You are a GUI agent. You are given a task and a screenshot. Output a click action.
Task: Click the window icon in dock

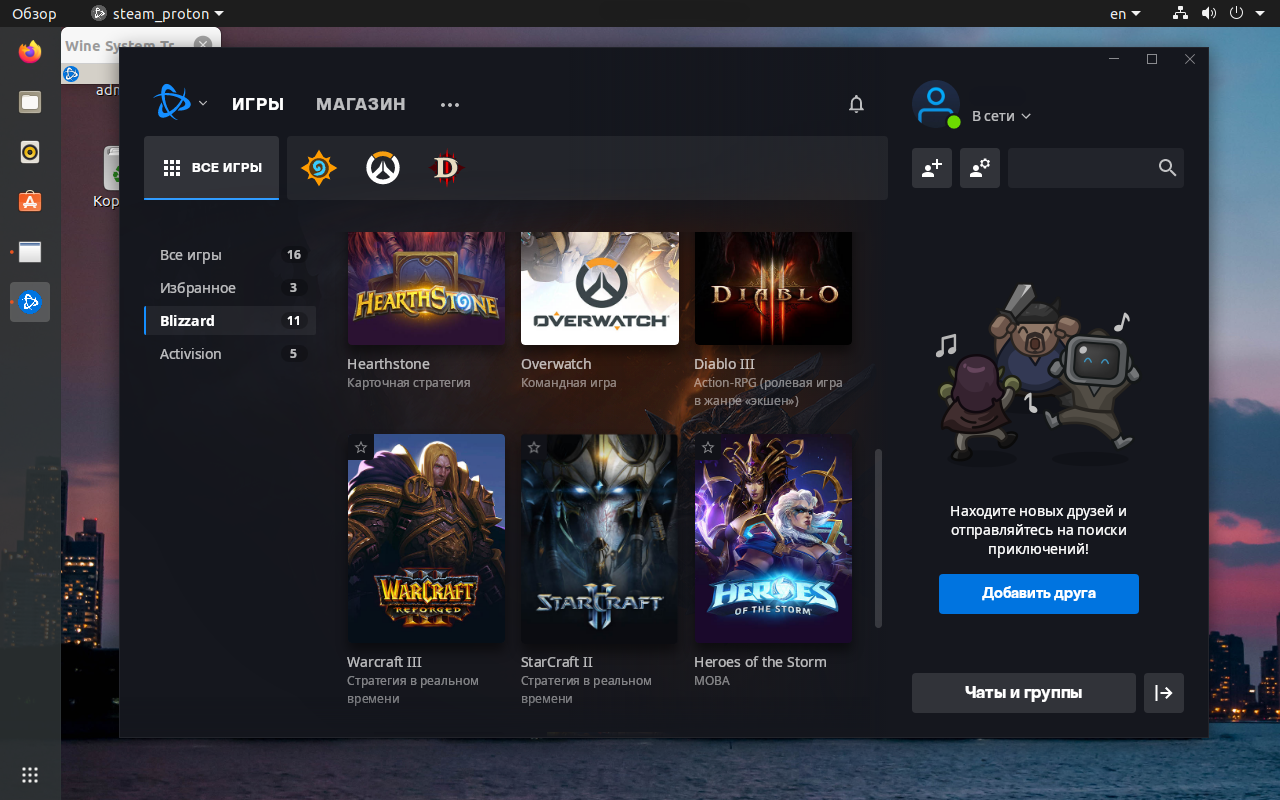pos(30,252)
